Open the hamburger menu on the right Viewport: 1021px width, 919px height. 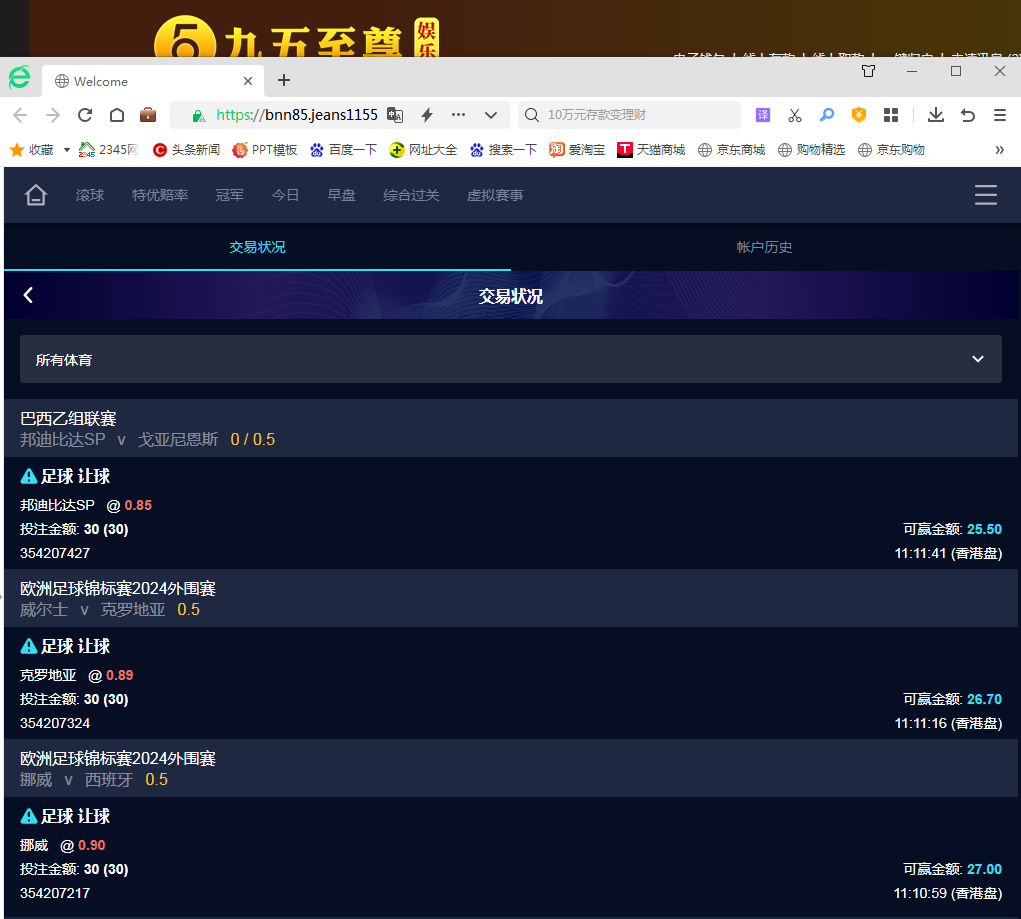(x=985, y=195)
